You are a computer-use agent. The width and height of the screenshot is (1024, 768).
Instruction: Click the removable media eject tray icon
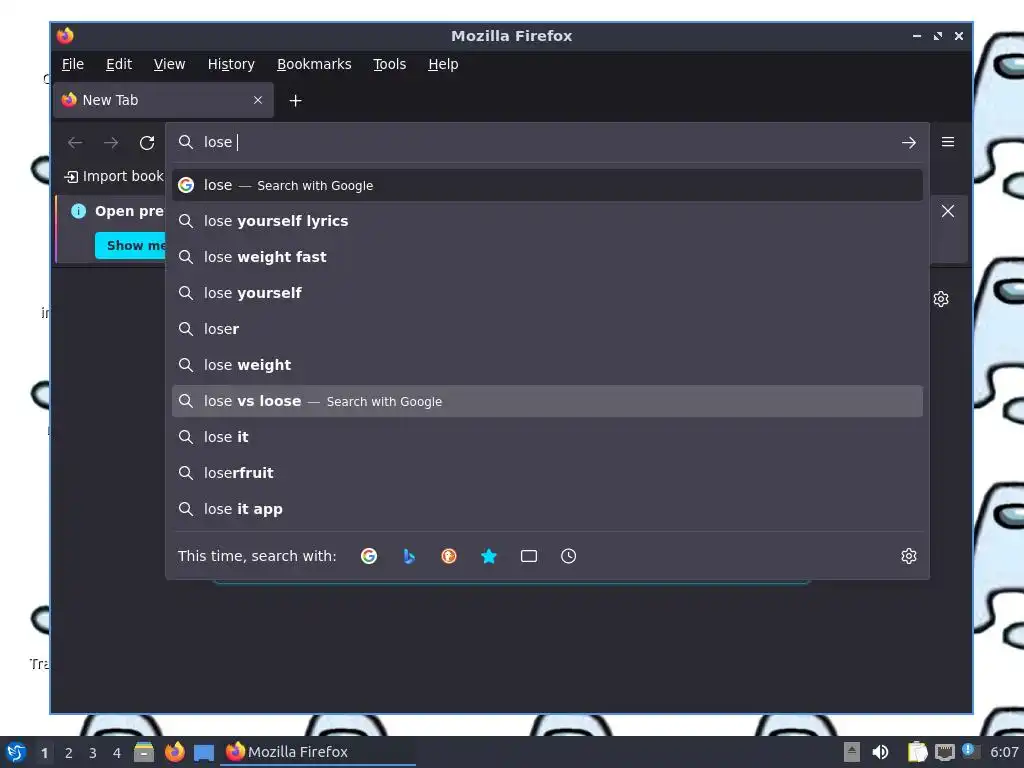852,752
